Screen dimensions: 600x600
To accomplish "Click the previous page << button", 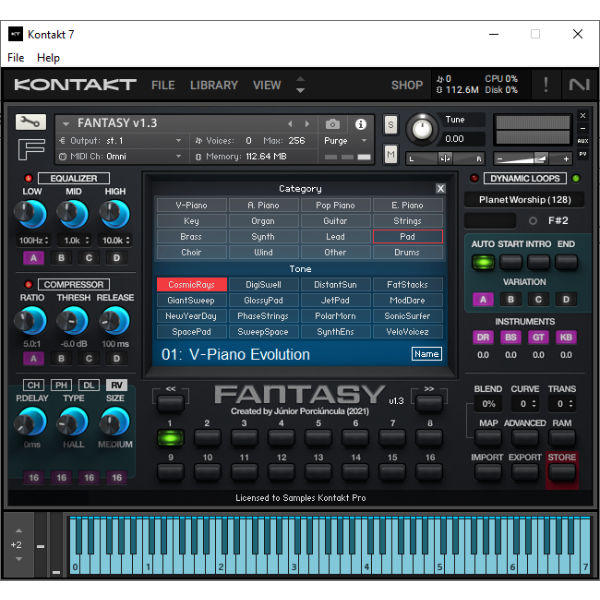I will [x=171, y=403].
